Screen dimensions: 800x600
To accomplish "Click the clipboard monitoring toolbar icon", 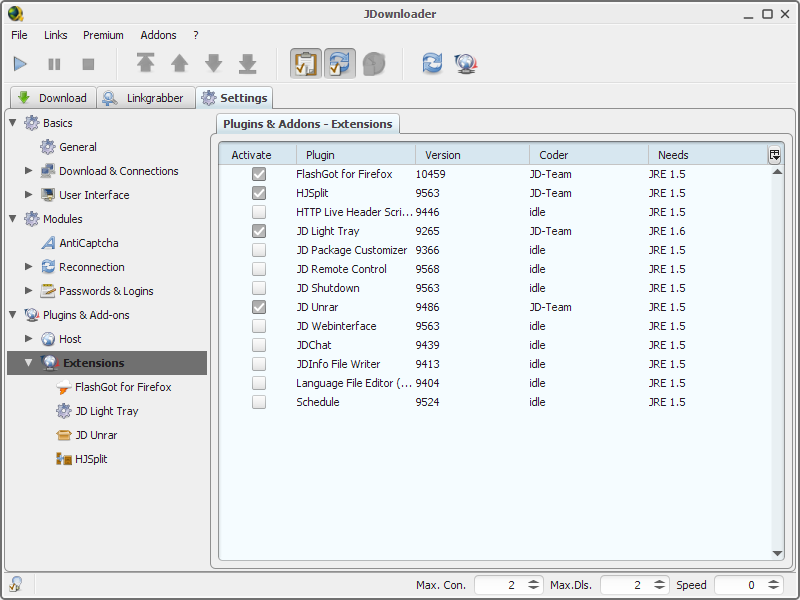I will 304,63.
